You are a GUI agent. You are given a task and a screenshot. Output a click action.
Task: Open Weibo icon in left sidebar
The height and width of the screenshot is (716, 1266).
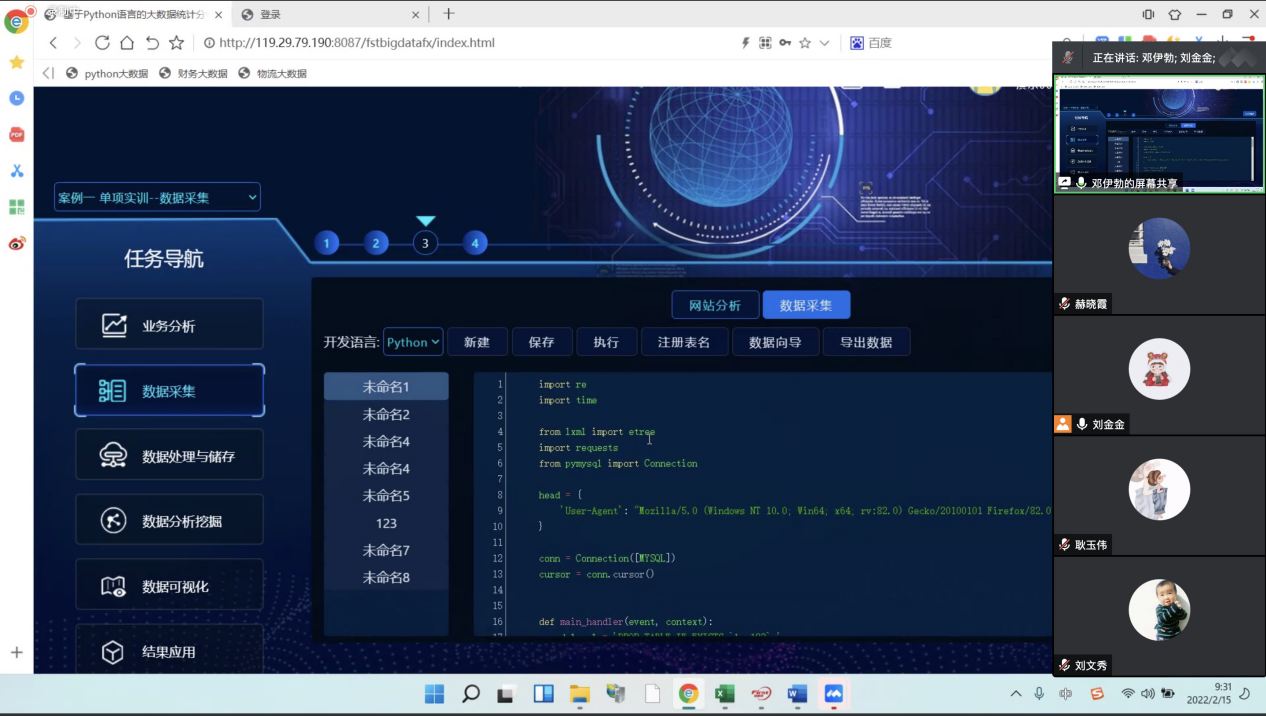[x=17, y=243]
